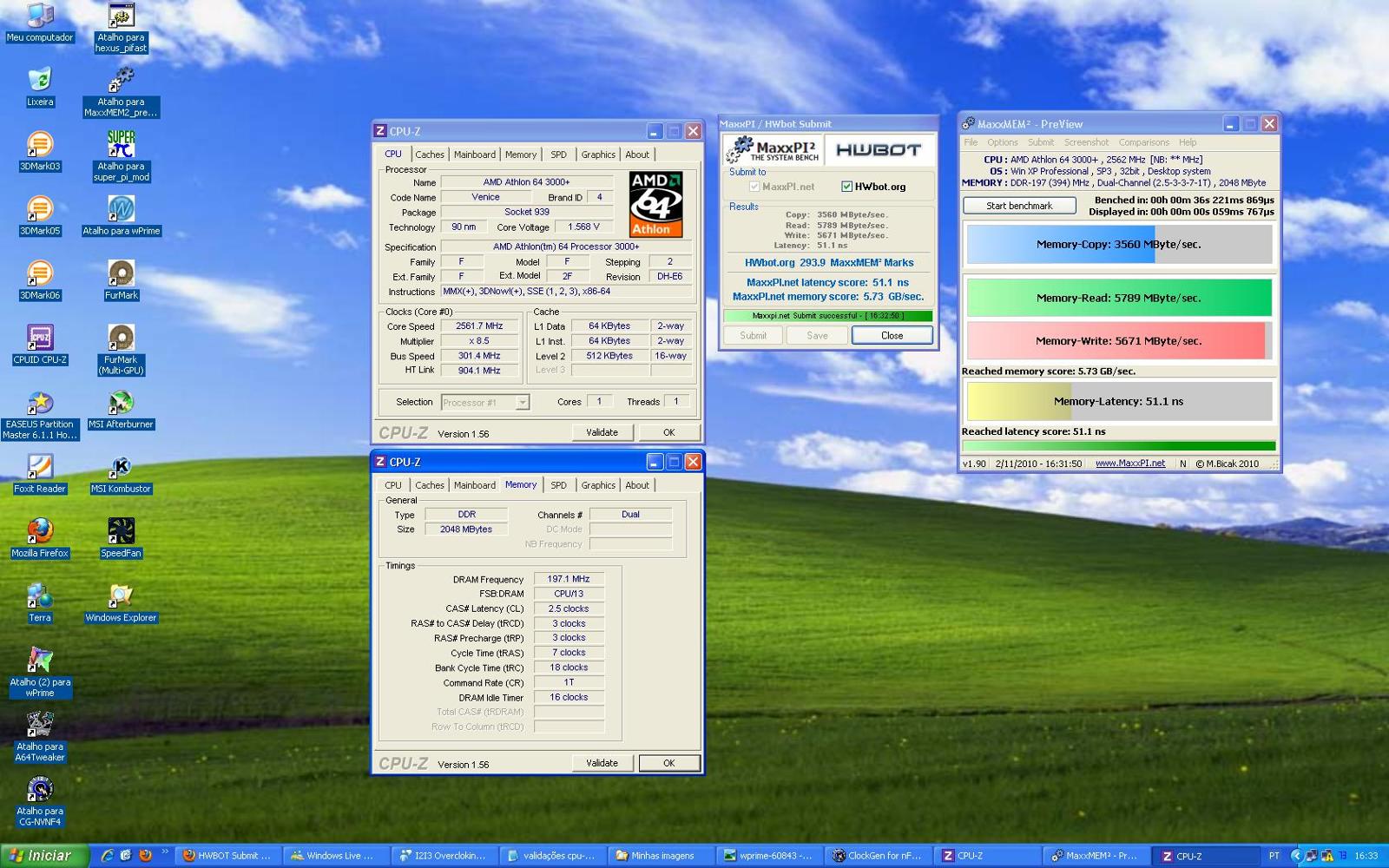Switch to HWBOT Submit taskbar item
This screenshot has height=868, width=1389.
227,856
